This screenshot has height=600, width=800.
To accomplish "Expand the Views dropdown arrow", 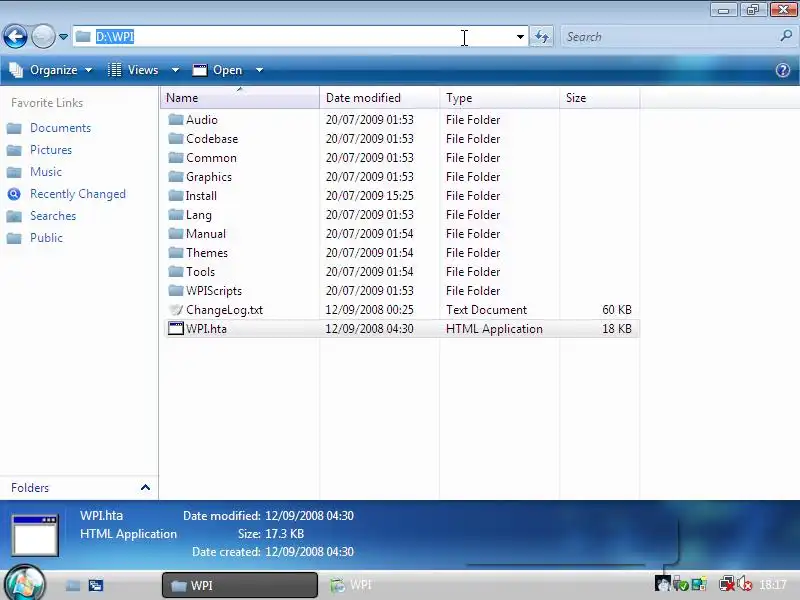I will coord(175,70).
